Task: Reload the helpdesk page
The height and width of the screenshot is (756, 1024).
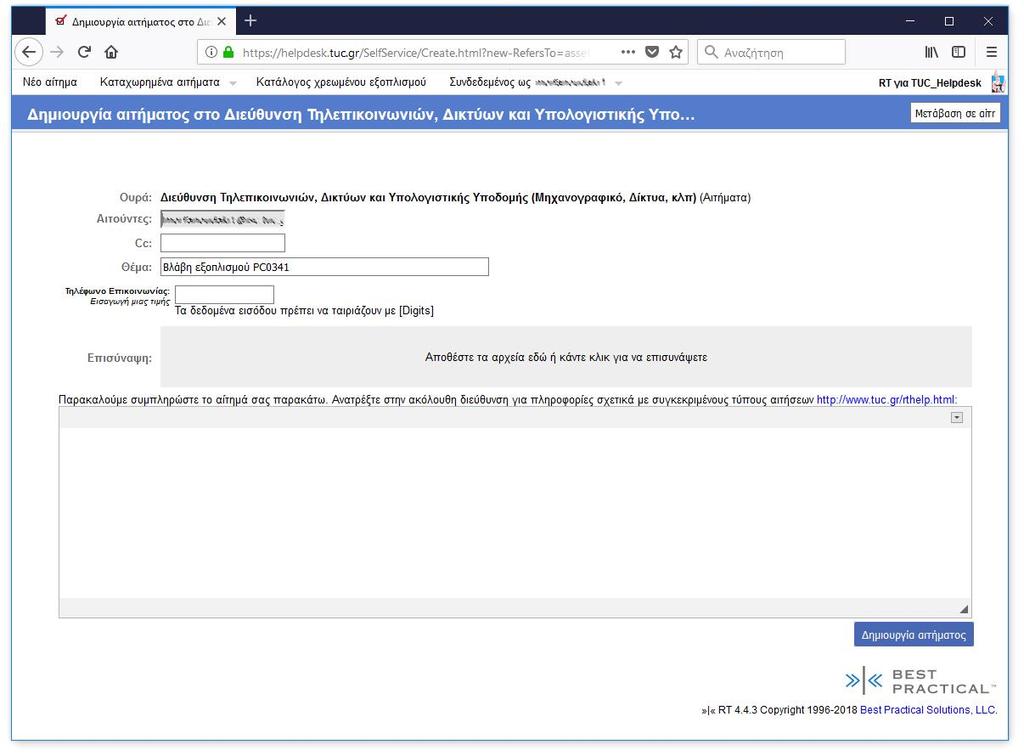Action: pyautogui.click(x=84, y=52)
